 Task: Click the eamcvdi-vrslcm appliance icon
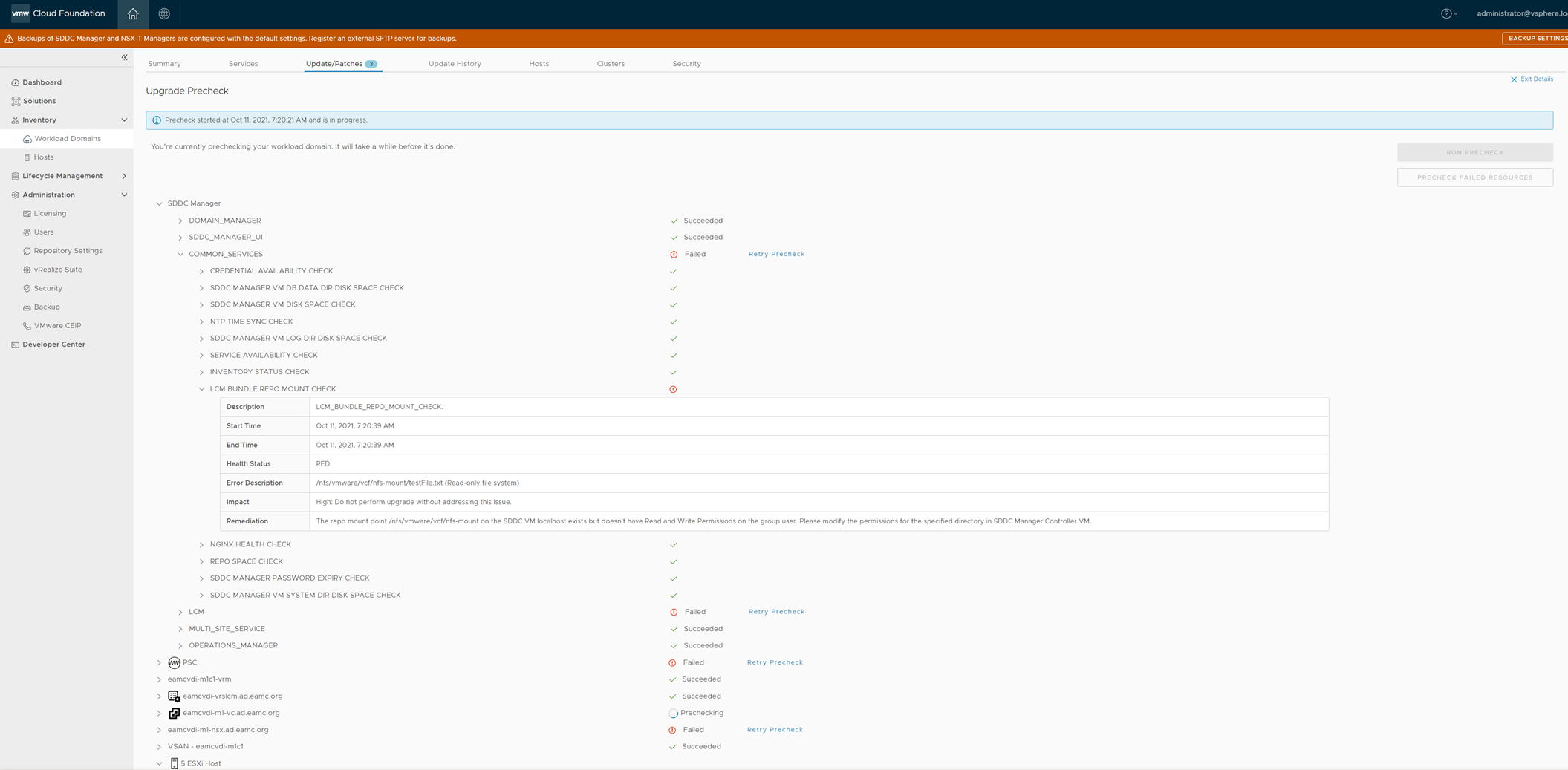(x=174, y=696)
